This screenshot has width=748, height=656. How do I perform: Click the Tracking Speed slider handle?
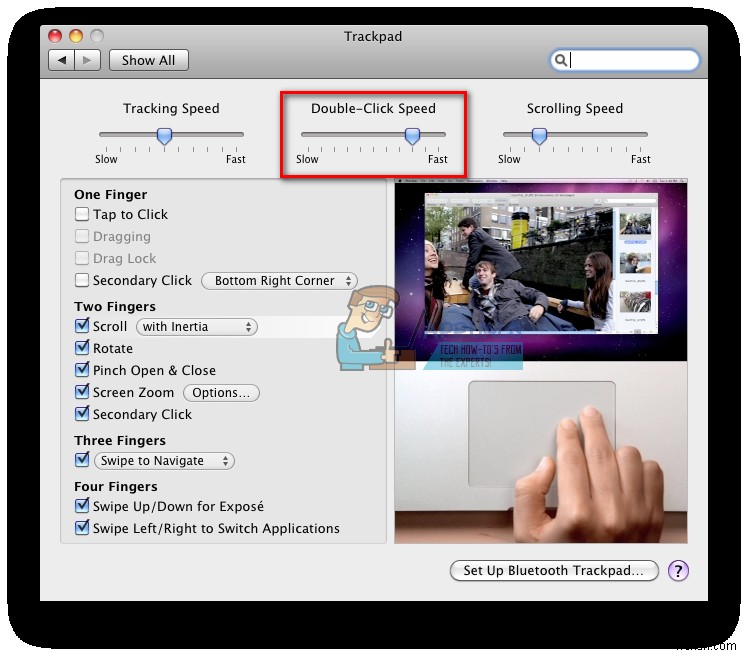(165, 136)
